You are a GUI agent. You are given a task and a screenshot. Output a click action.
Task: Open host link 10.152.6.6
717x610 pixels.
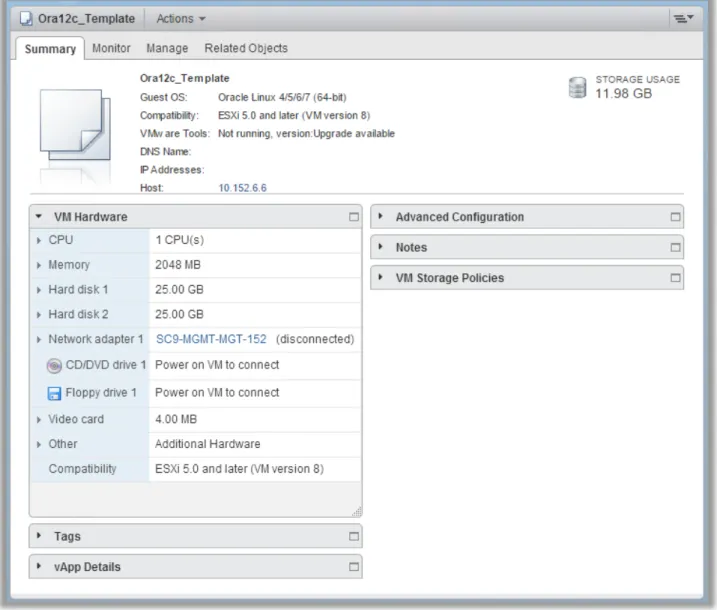[242, 188]
